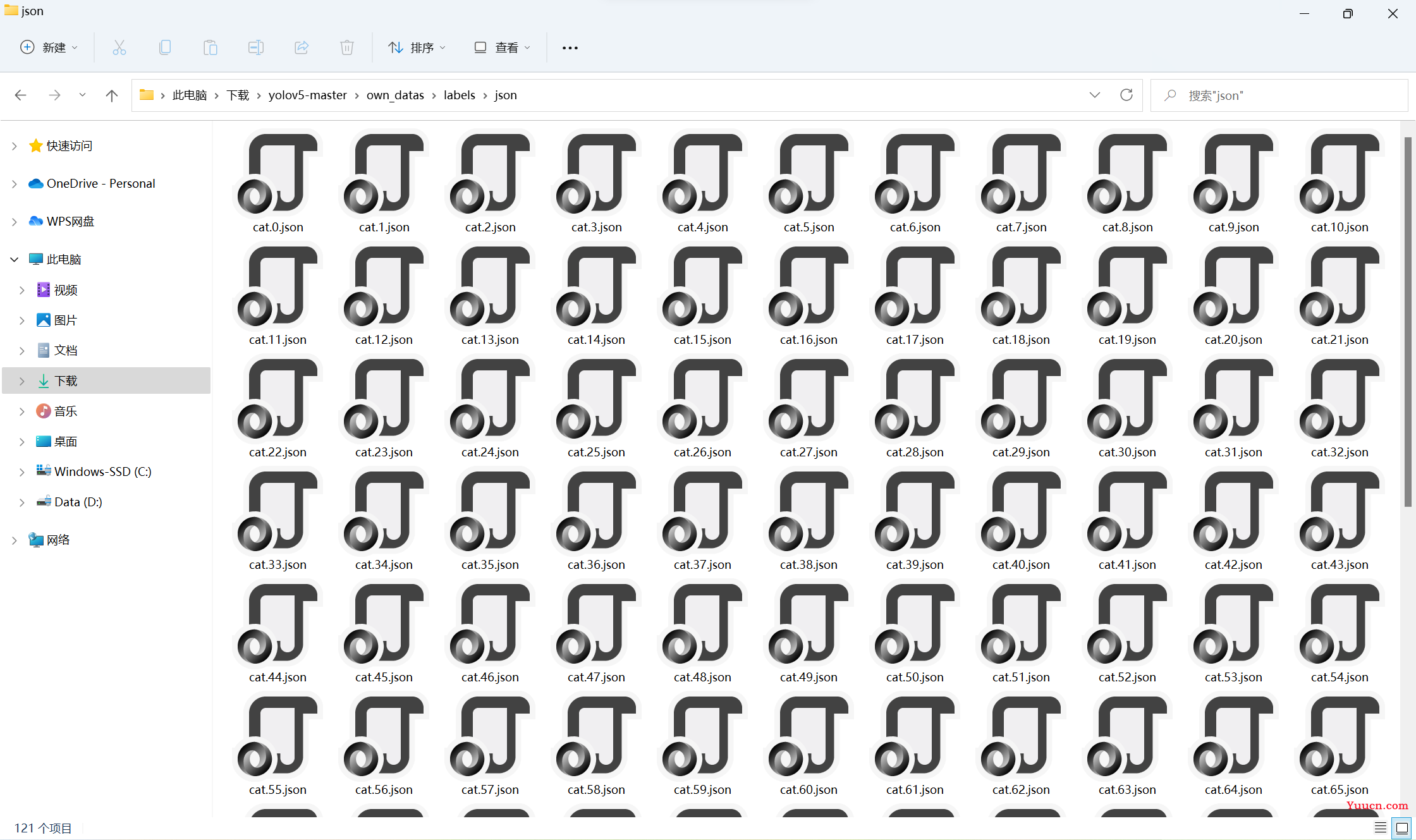Click the Paste clipboard icon
1416x840 pixels.
click(211, 47)
